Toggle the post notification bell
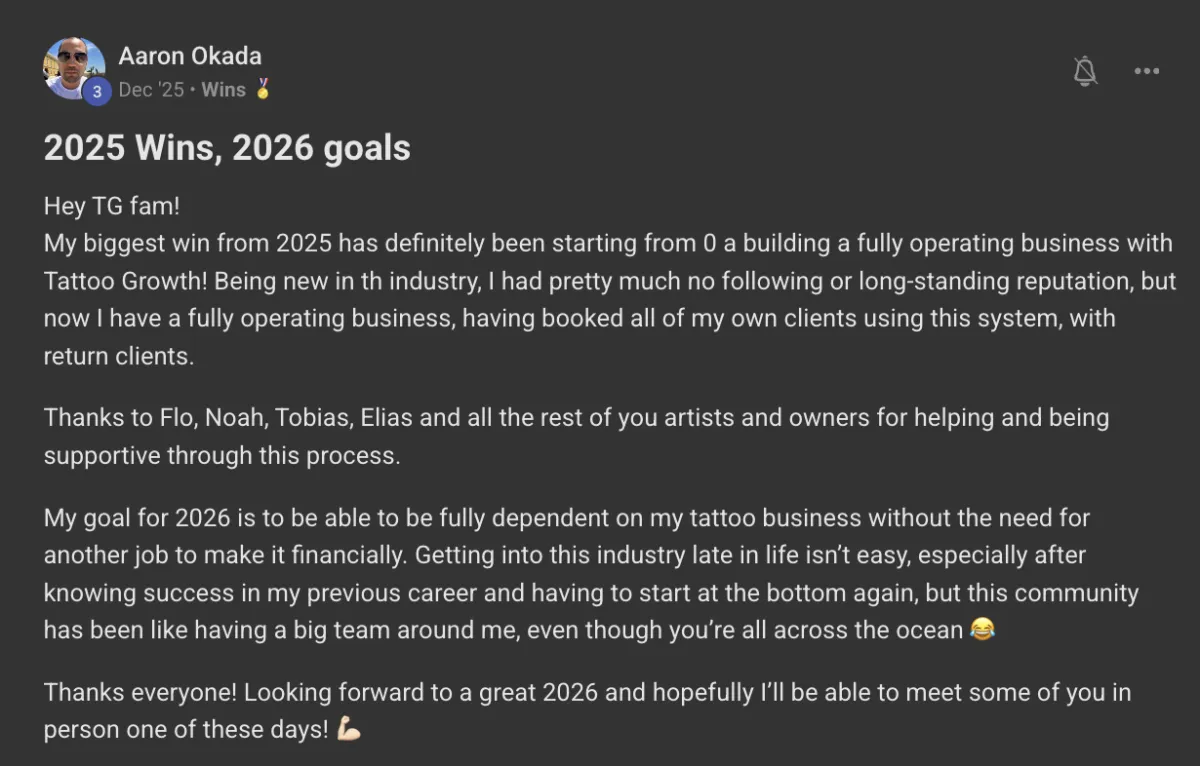The width and height of the screenshot is (1200, 766). pos(1085,71)
